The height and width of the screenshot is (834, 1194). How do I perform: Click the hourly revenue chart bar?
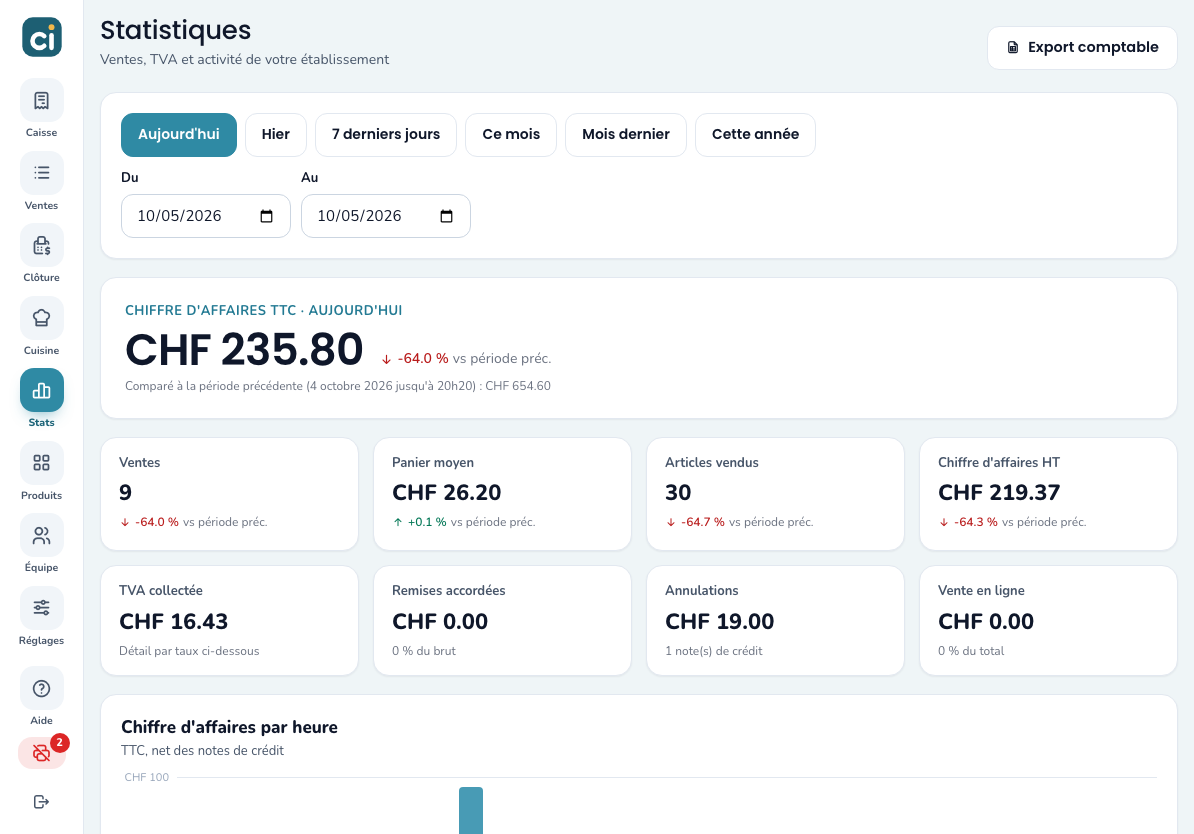tap(471, 810)
